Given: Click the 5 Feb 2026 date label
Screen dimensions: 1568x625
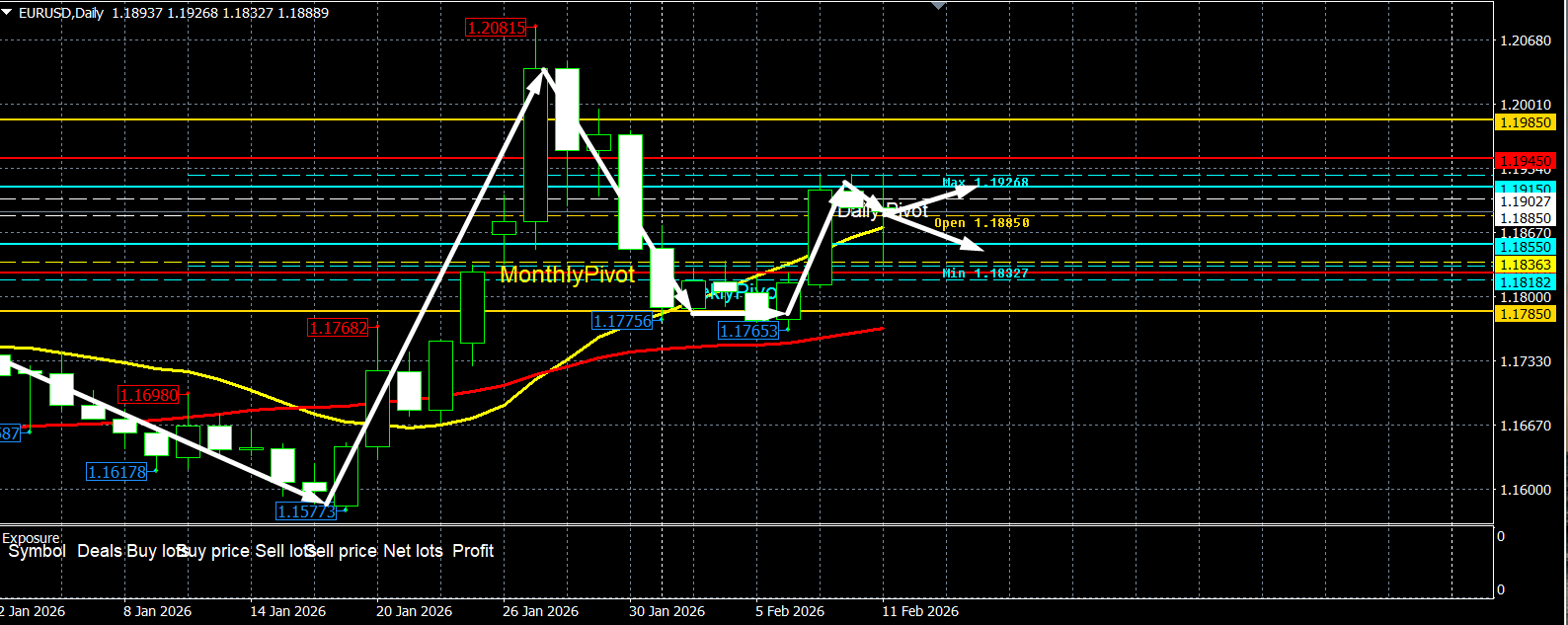Looking at the screenshot, I should 790,611.
